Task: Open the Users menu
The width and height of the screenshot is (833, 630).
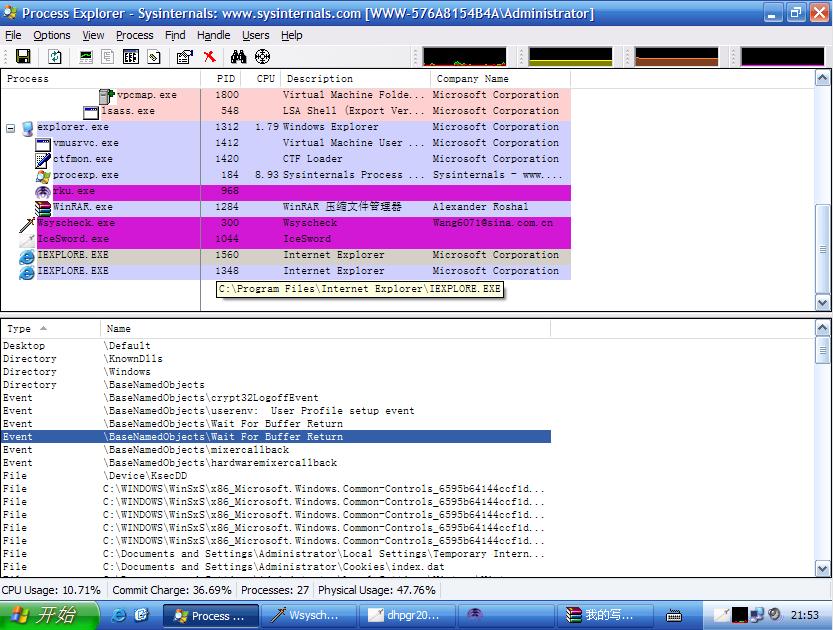Action: pos(256,35)
